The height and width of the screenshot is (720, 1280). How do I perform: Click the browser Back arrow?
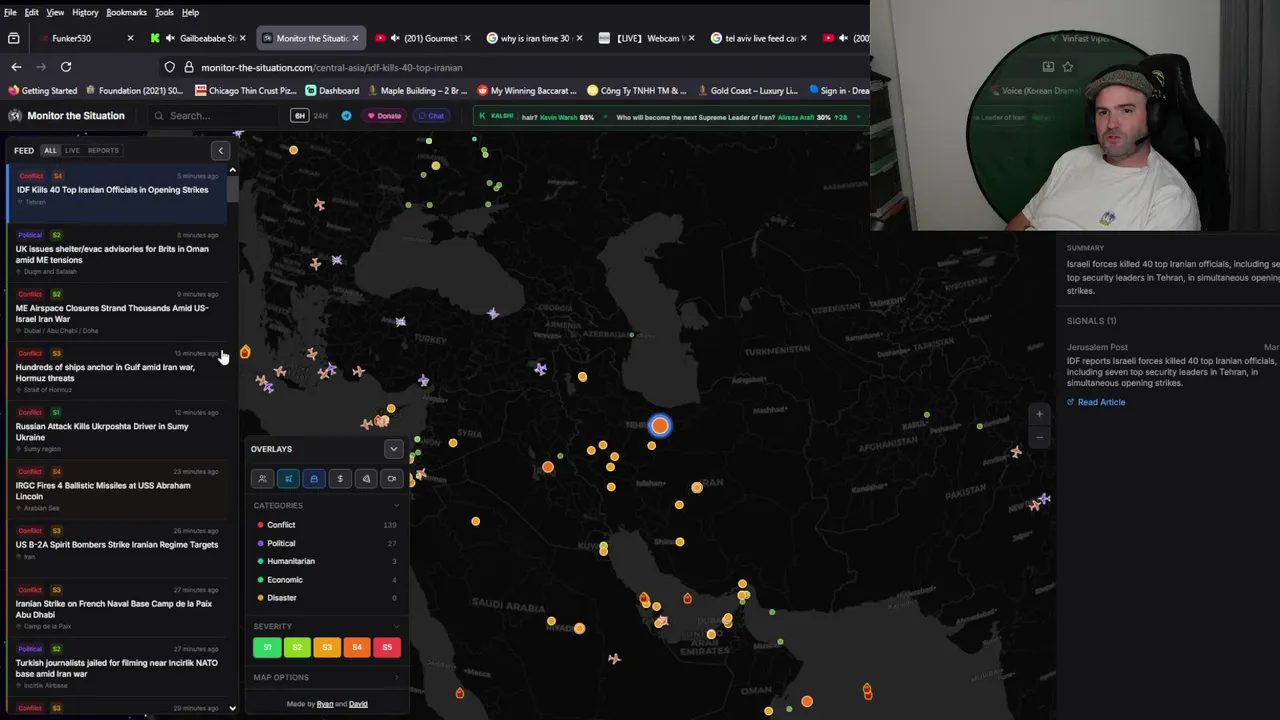tap(16, 67)
